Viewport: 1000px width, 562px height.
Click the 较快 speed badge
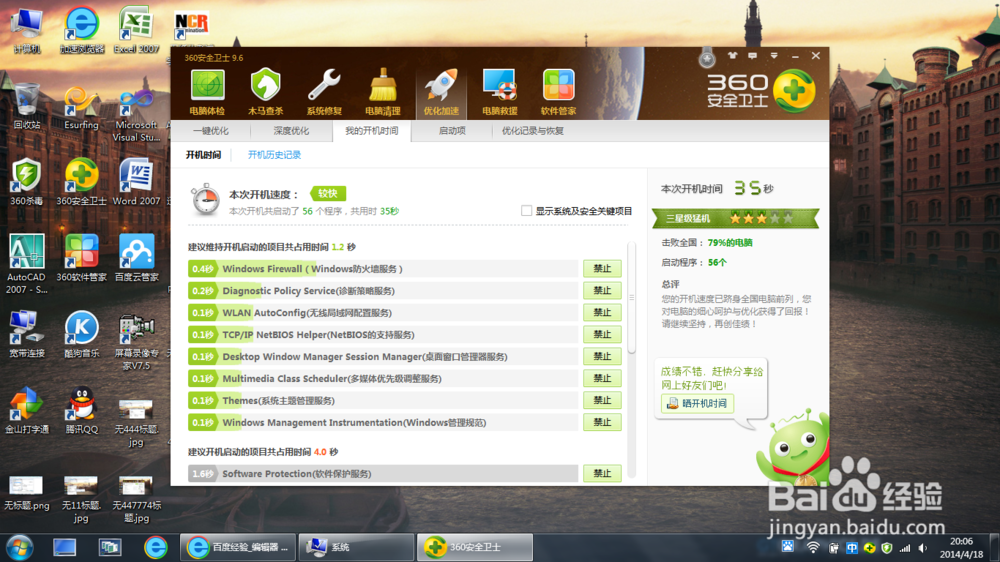328,193
